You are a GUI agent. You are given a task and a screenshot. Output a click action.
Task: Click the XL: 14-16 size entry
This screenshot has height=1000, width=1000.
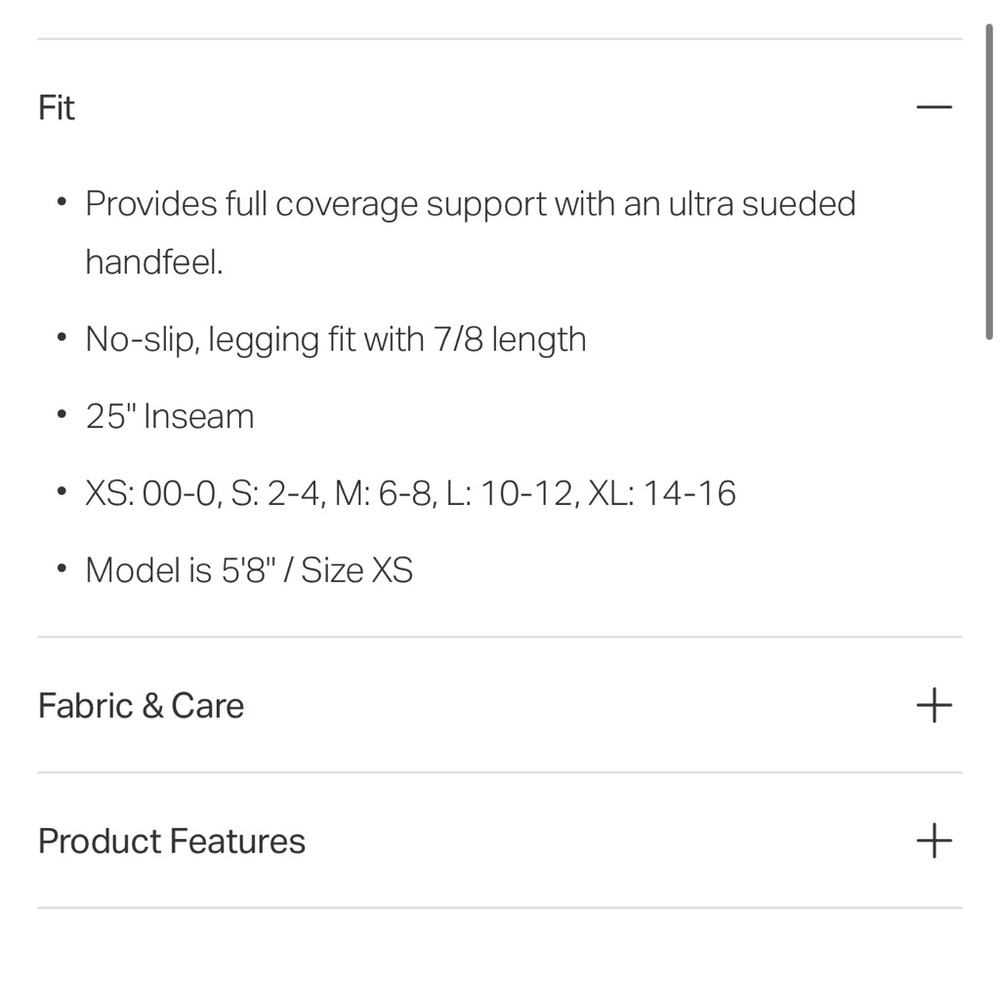[663, 494]
